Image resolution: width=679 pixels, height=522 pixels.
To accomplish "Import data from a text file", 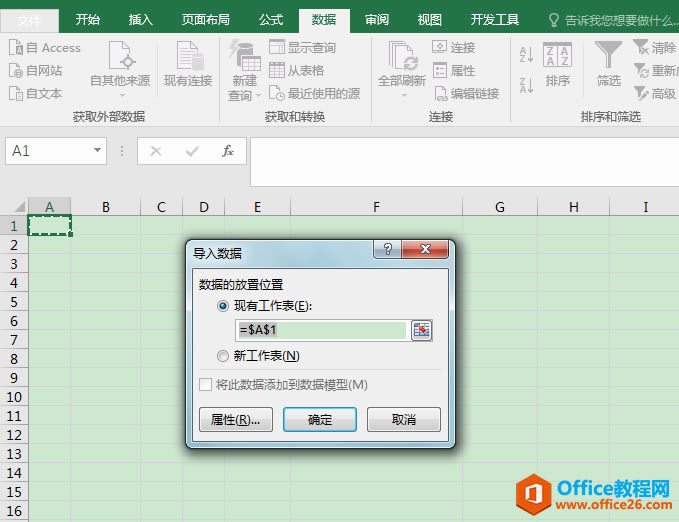I will coord(36,94).
